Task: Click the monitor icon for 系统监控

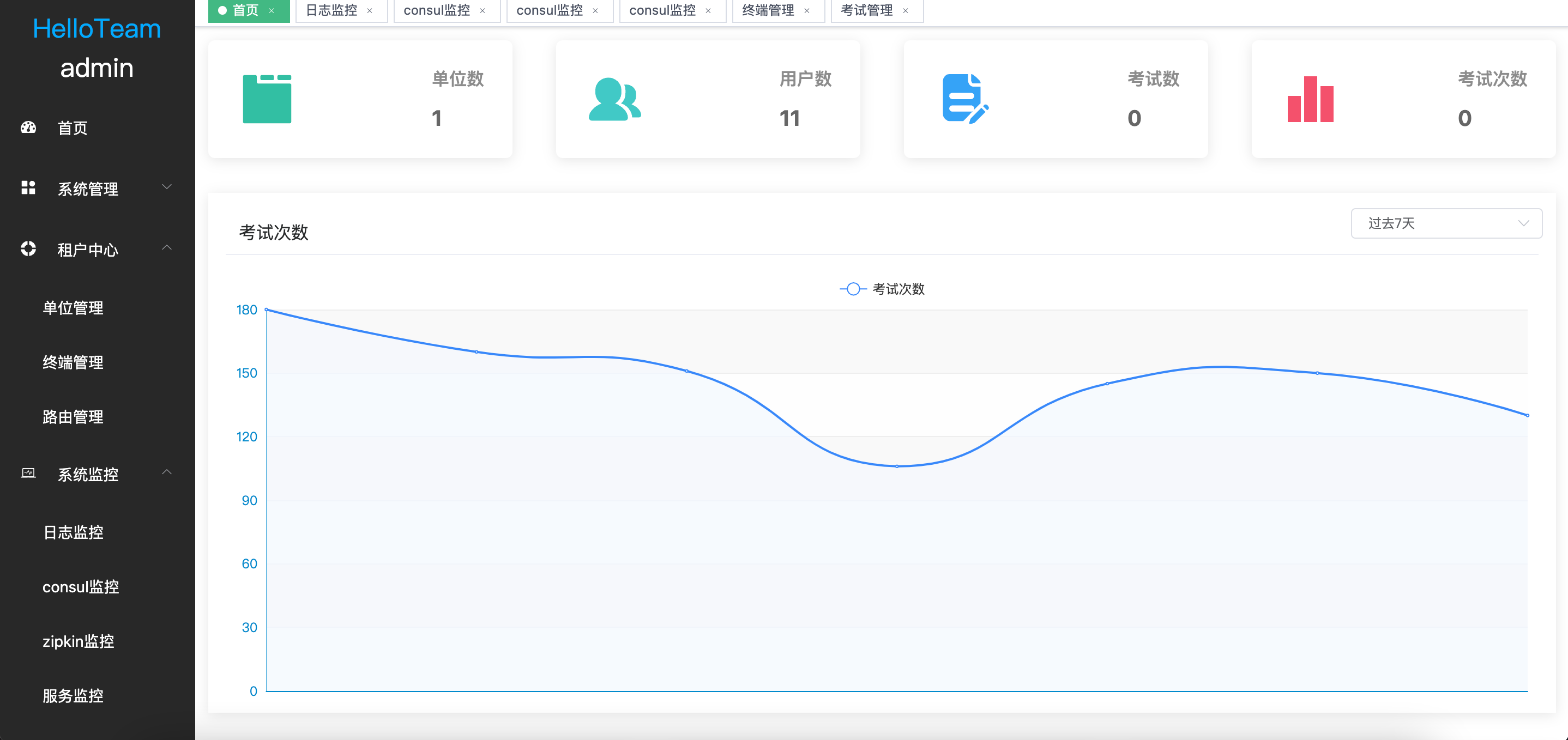Action: (28, 473)
